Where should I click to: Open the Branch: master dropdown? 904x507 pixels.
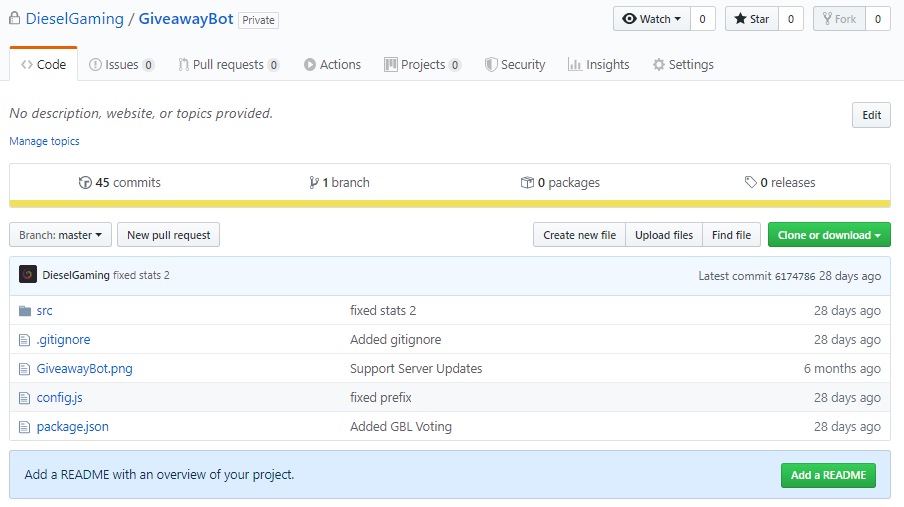[61, 235]
